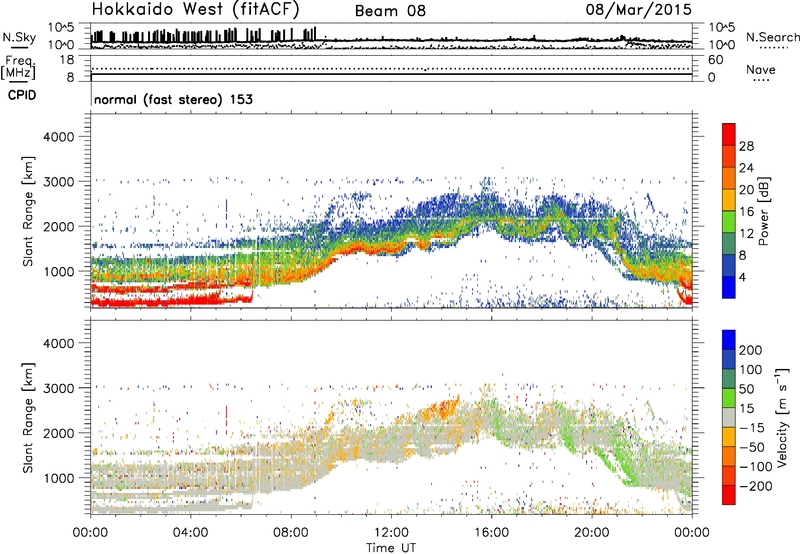Click the '16:00' time axis tick

[x=492, y=533]
